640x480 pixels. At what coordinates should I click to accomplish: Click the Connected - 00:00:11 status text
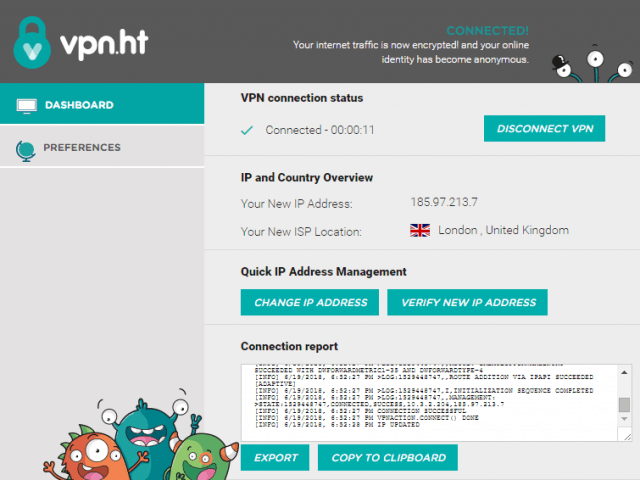click(320, 130)
